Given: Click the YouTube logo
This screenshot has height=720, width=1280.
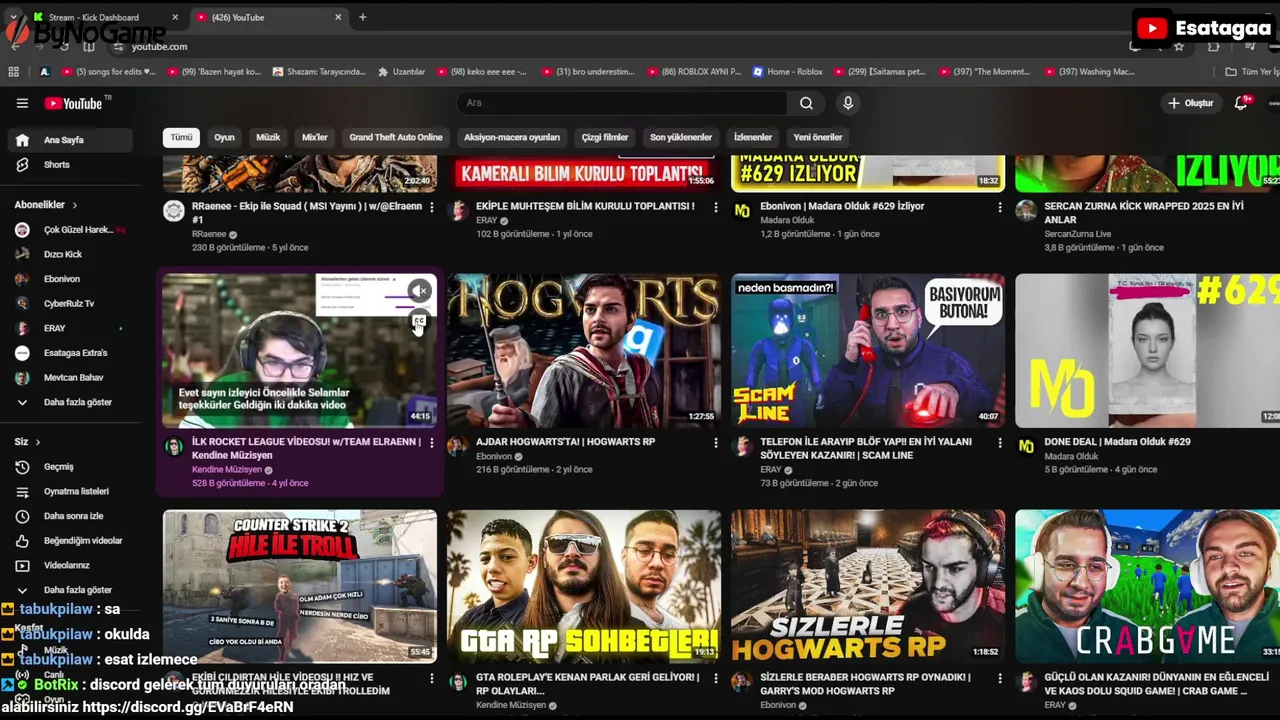Looking at the screenshot, I should tap(76, 103).
